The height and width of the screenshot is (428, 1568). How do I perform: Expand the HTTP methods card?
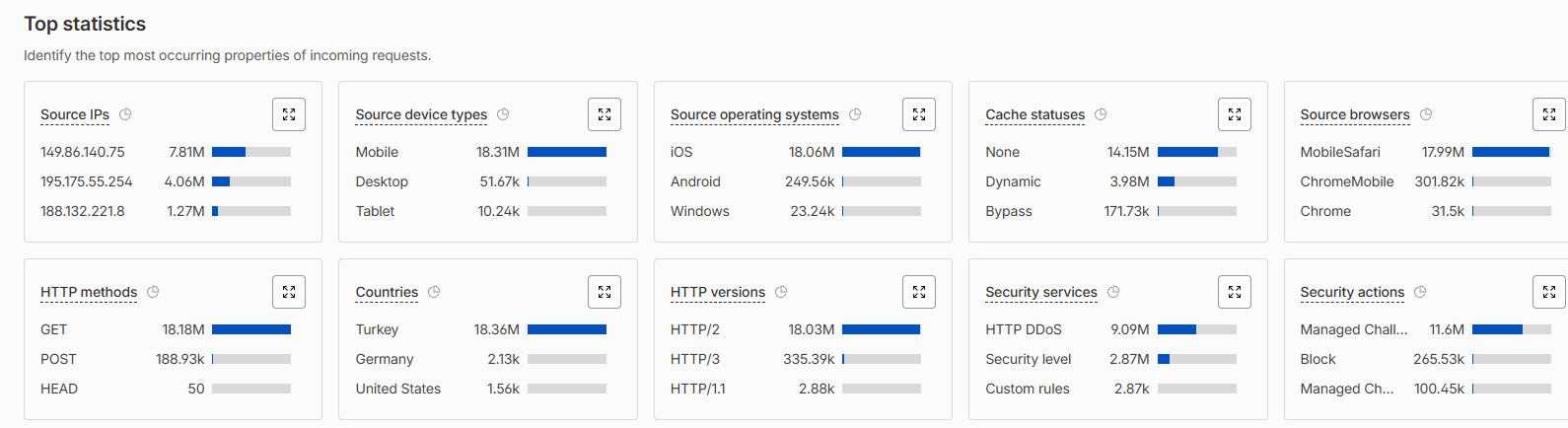(289, 292)
